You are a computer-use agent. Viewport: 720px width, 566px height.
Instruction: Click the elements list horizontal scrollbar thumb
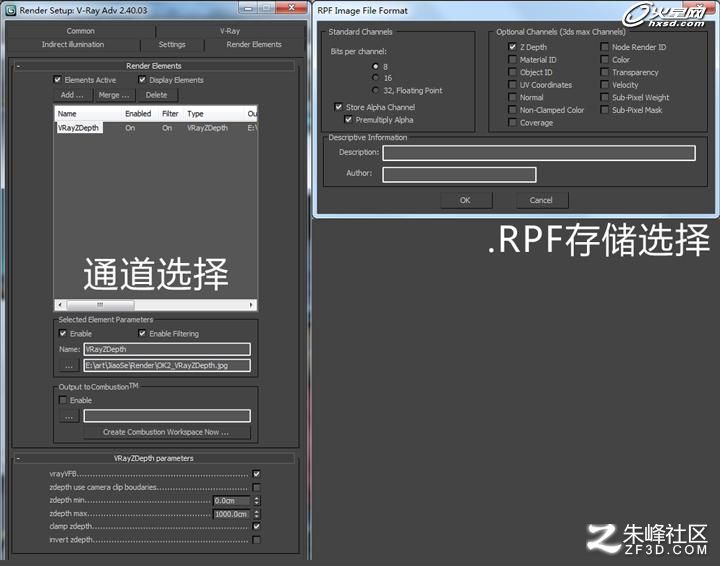[x=101, y=305]
